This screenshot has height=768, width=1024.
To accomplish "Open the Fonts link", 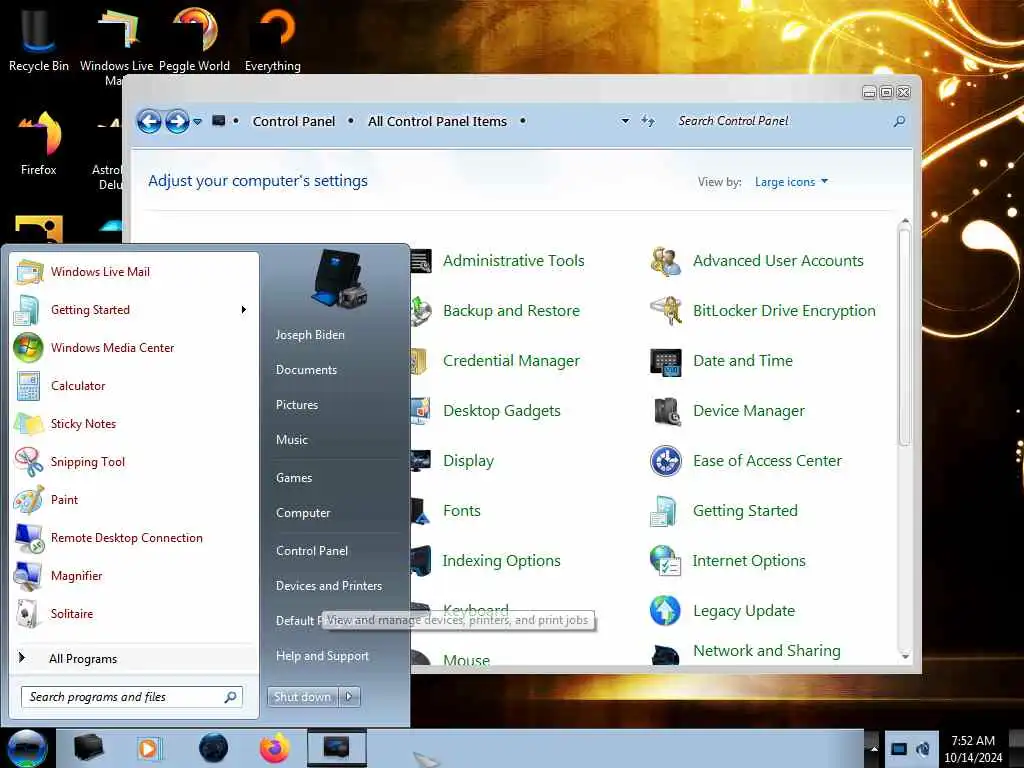I will [x=462, y=511].
